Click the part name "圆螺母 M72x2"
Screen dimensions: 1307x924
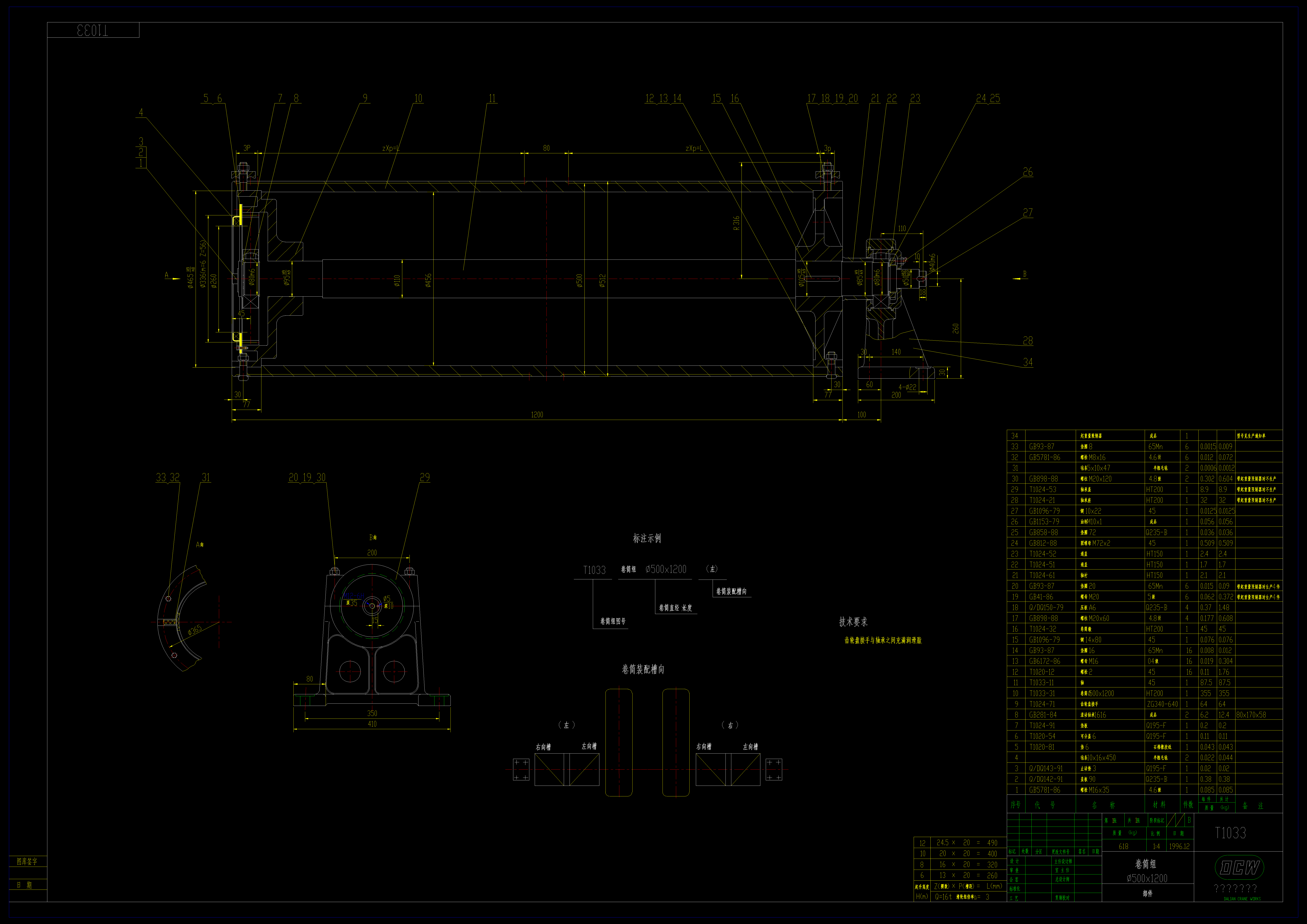click(1095, 543)
